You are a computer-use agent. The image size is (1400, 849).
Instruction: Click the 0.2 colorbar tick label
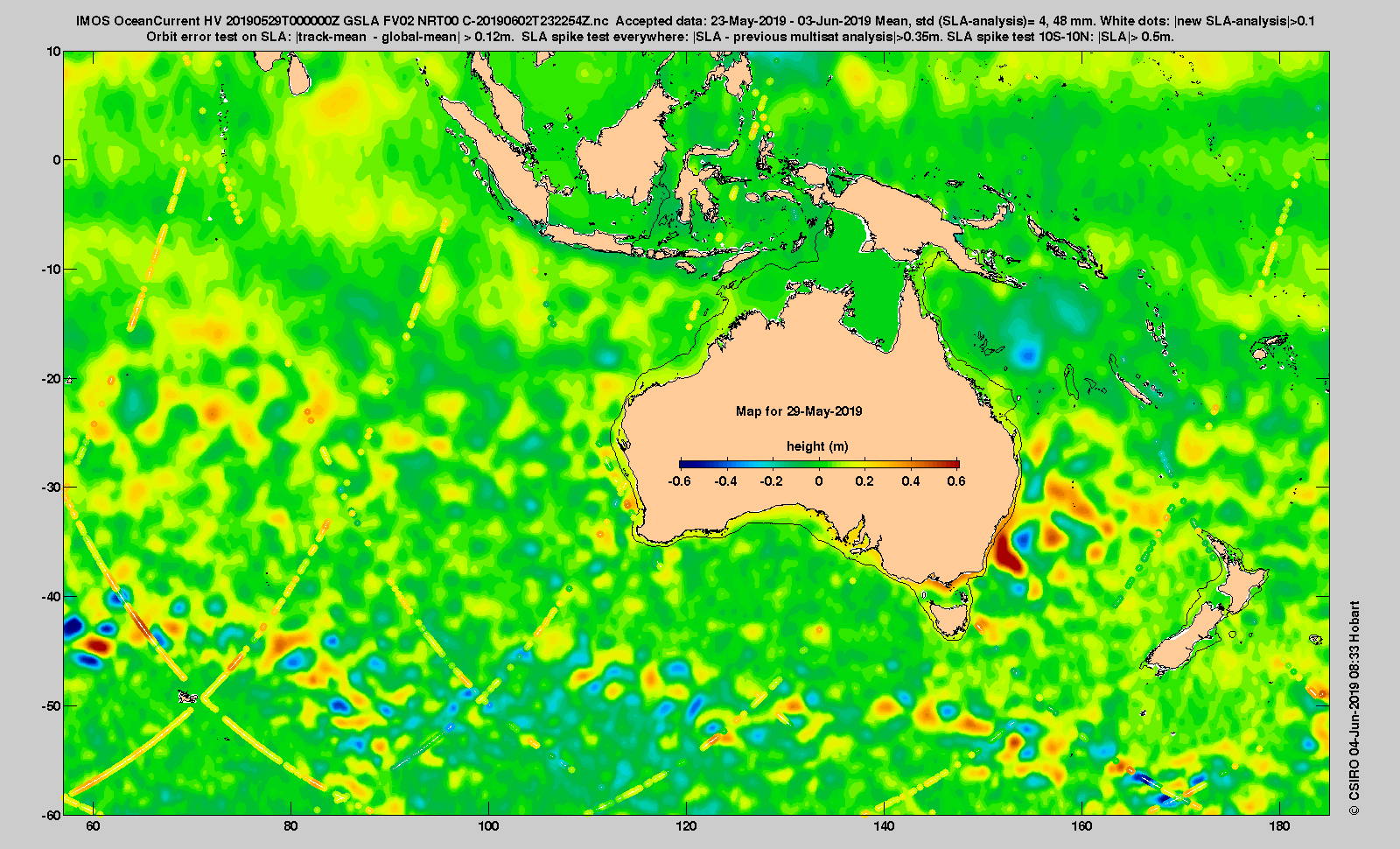(864, 481)
